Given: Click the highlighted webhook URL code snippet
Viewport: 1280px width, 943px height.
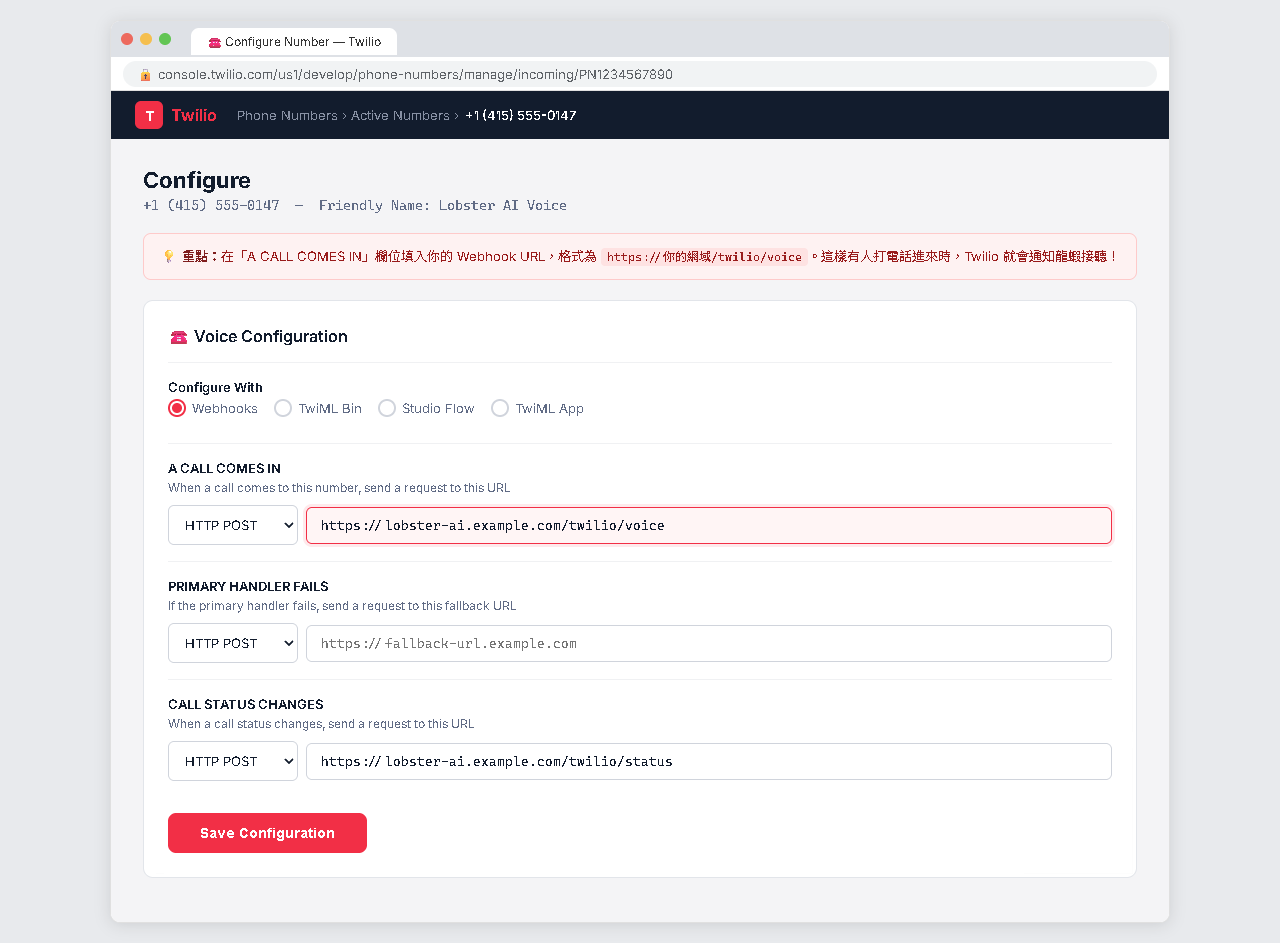Looking at the screenshot, I should tap(704, 256).
